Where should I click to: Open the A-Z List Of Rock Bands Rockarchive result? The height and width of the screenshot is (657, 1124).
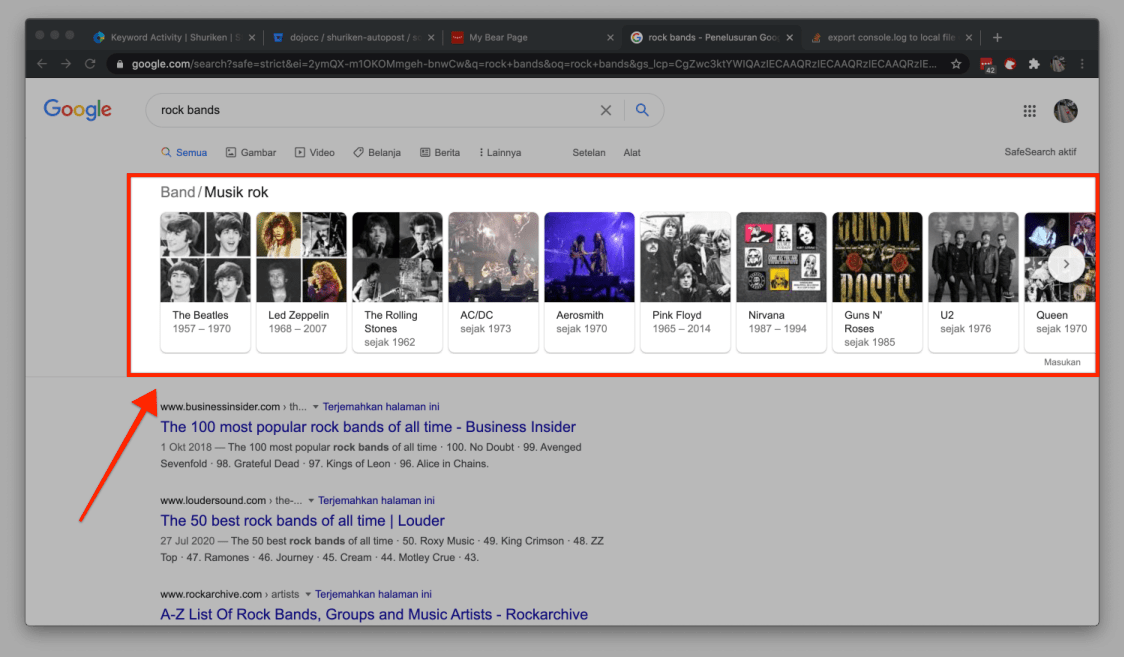click(x=374, y=615)
